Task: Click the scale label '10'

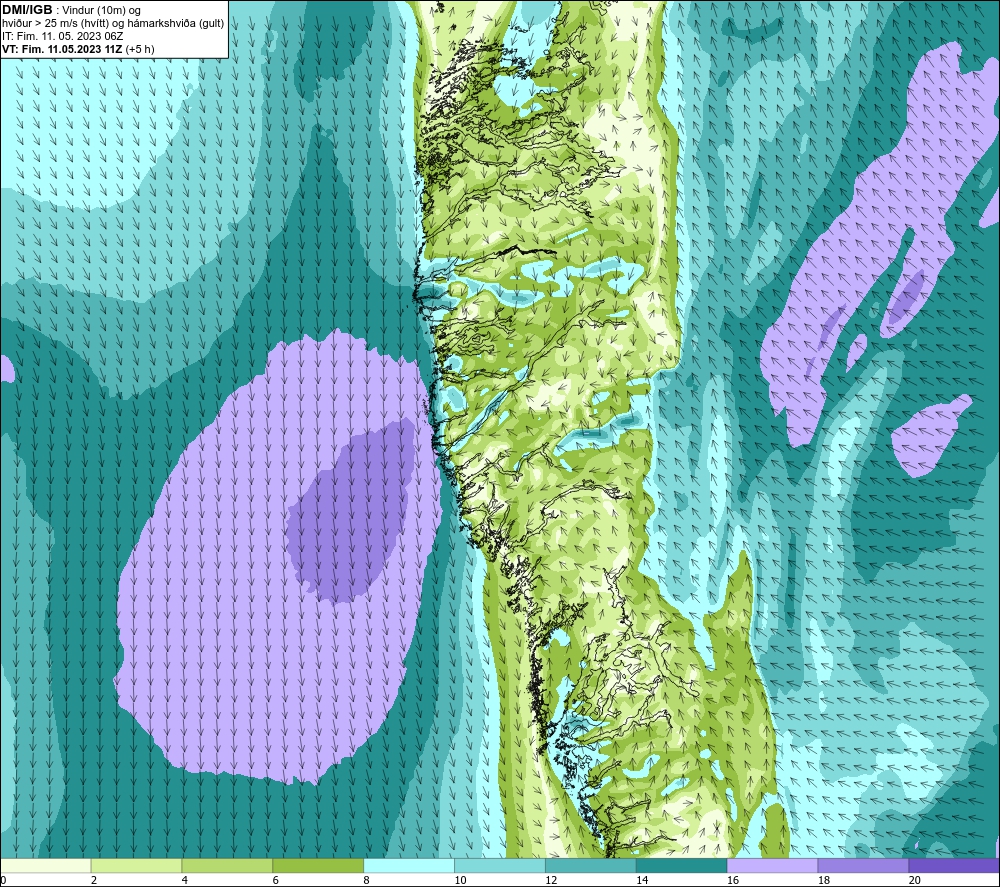Action: pos(460,881)
